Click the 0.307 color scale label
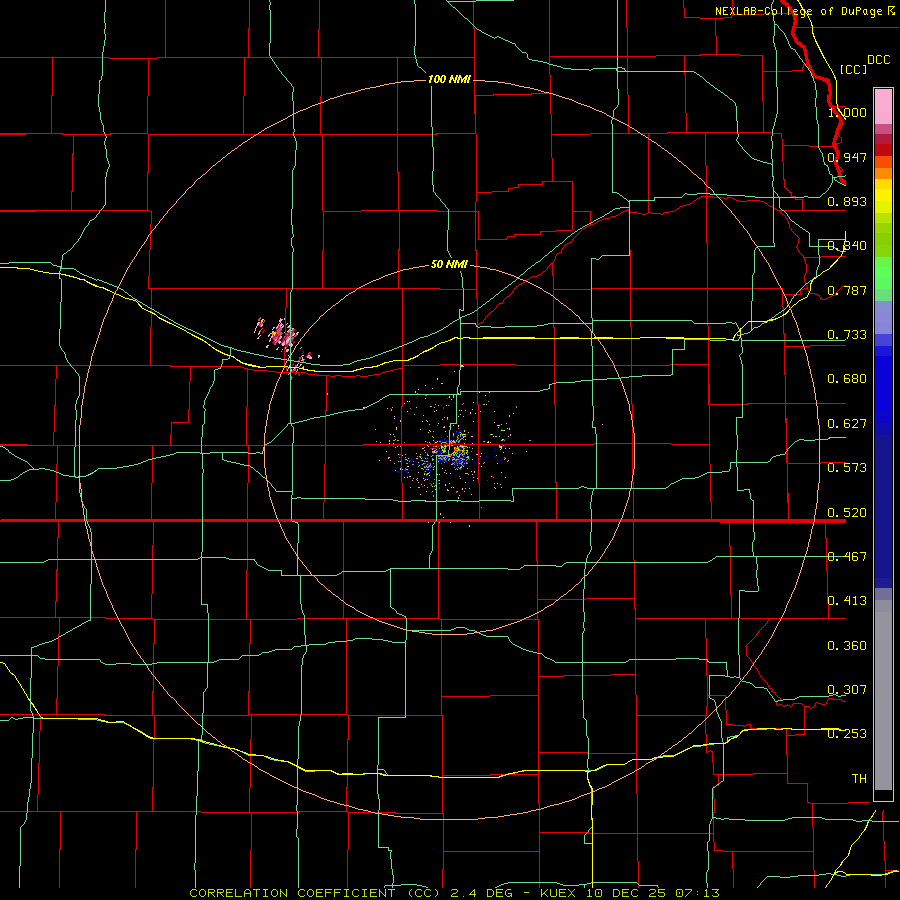The image size is (900, 900). [x=847, y=690]
